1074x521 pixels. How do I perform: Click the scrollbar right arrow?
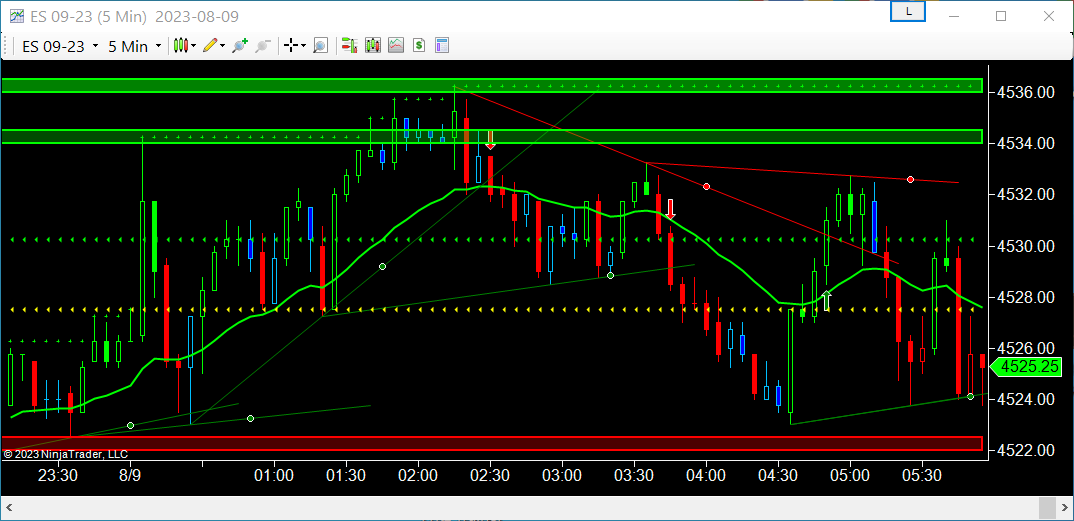click(1063, 508)
